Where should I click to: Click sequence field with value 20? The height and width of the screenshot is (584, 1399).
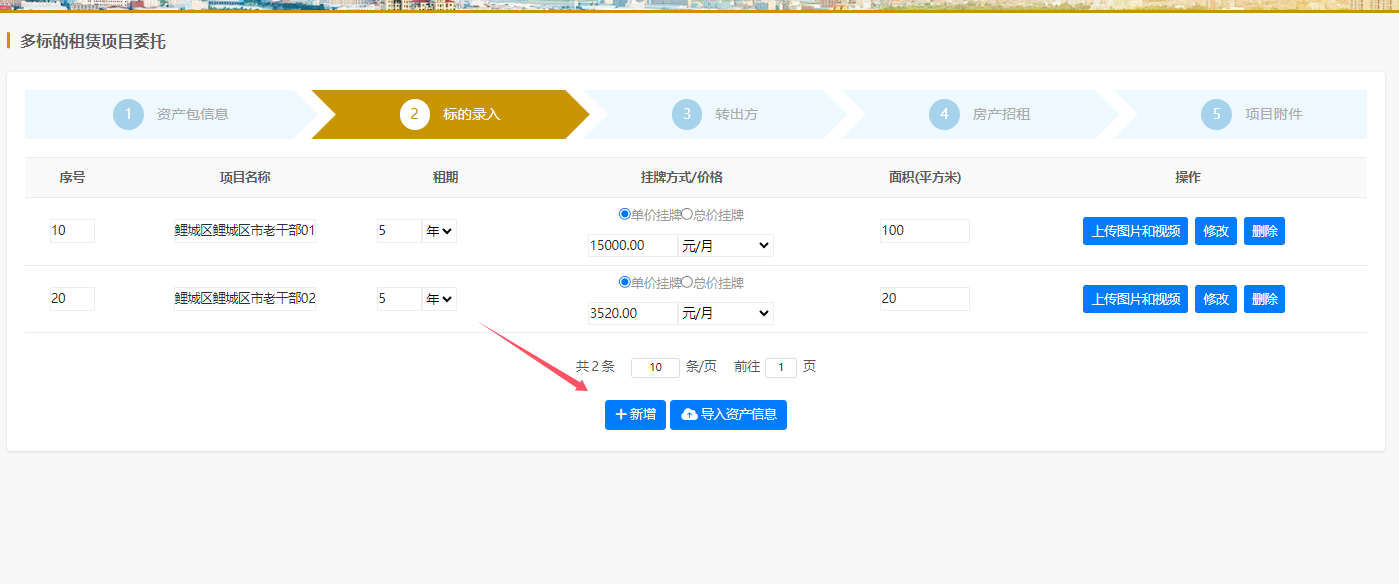click(72, 298)
